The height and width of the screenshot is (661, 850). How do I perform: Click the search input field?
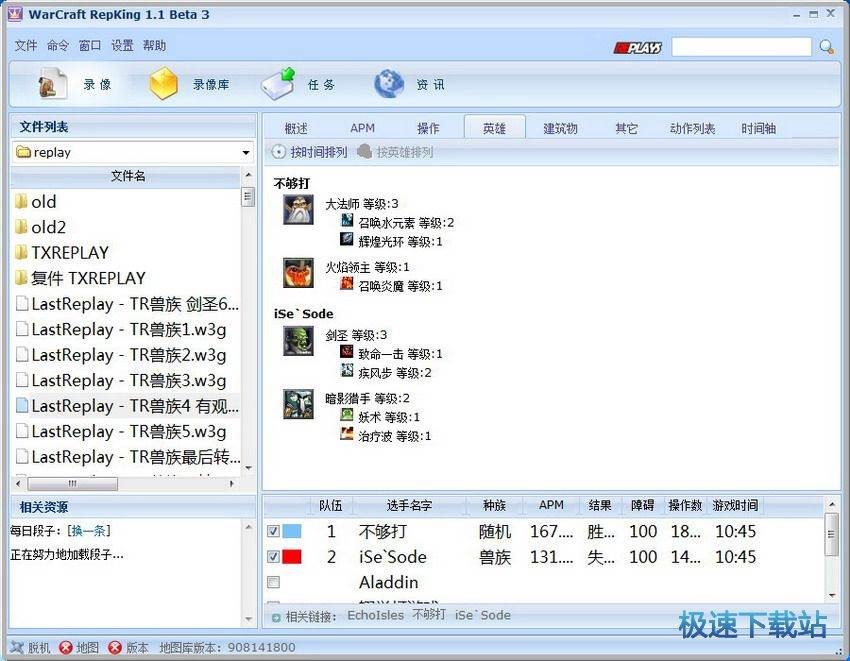(741, 47)
